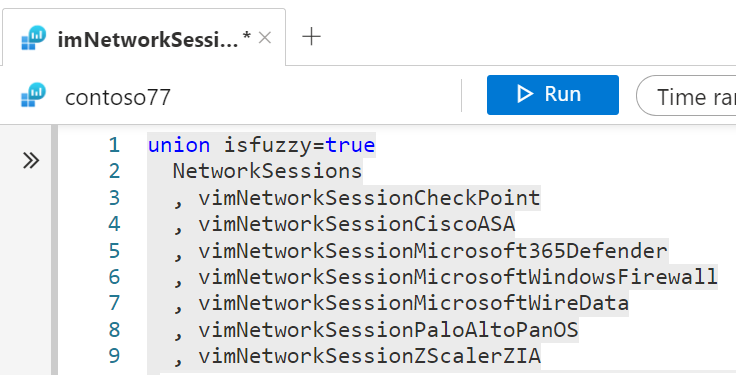Viewport: 736px width, 375px height.
Task: Click line number 1 in editor
Action: [x=114, y=145]
